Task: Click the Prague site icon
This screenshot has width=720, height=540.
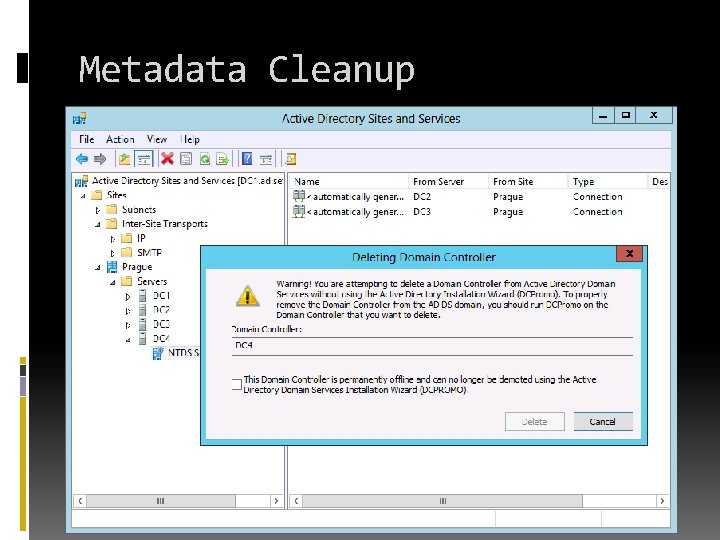Action: pyautogui.click(x=112, y=267)
